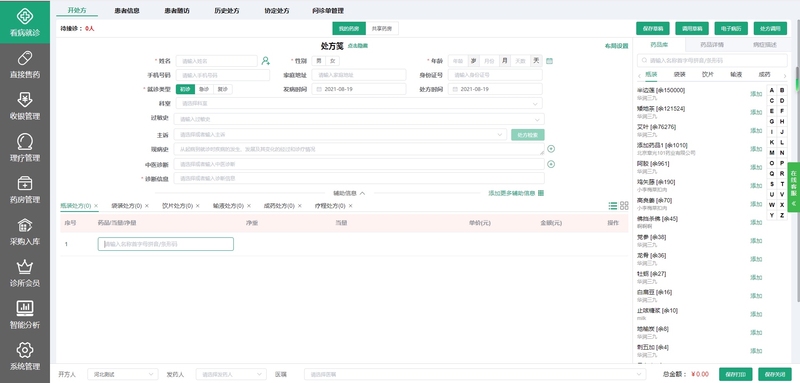Open 理疗管理 sidebar module
Image resolution: width=800 pixels, height=383 pixels.
24,148
